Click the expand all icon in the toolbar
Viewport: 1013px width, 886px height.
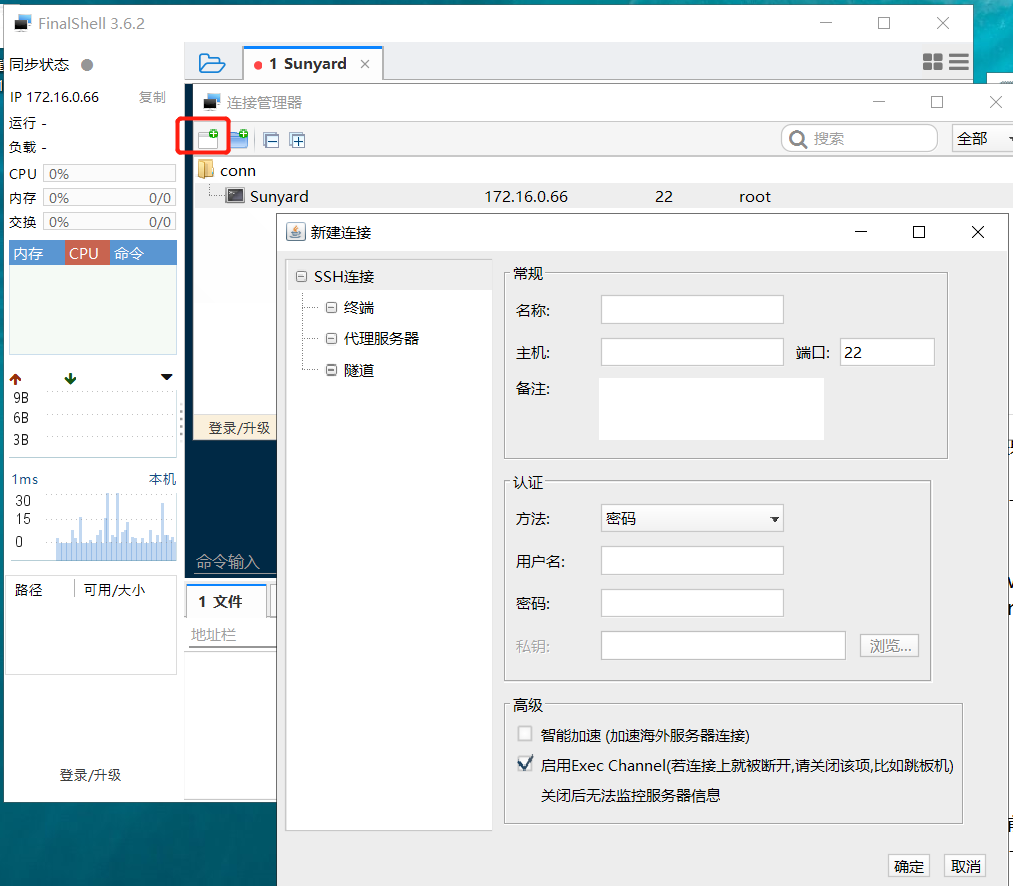(x=297, y=139)
